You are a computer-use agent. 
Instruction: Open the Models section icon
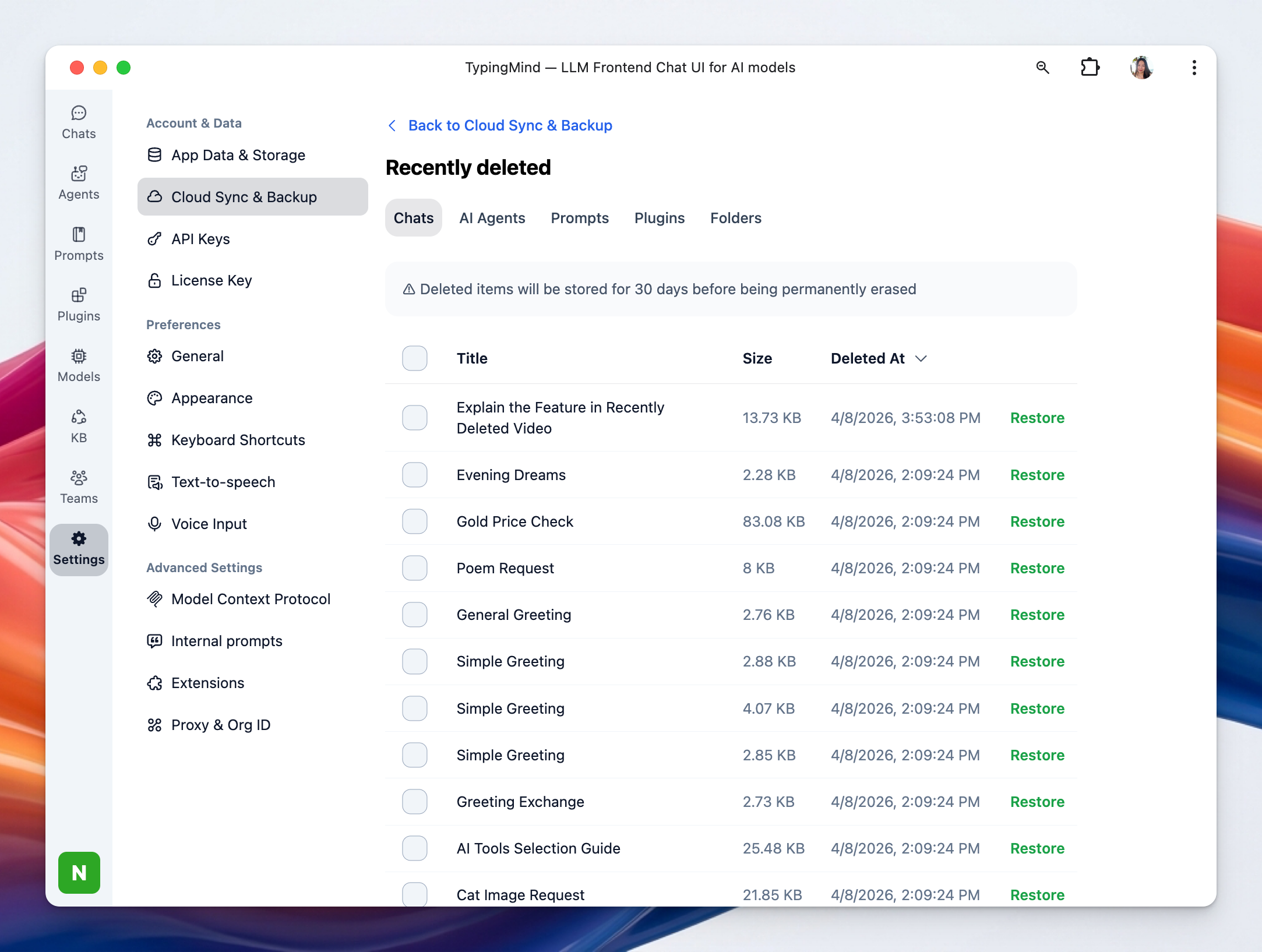point(79,365)
